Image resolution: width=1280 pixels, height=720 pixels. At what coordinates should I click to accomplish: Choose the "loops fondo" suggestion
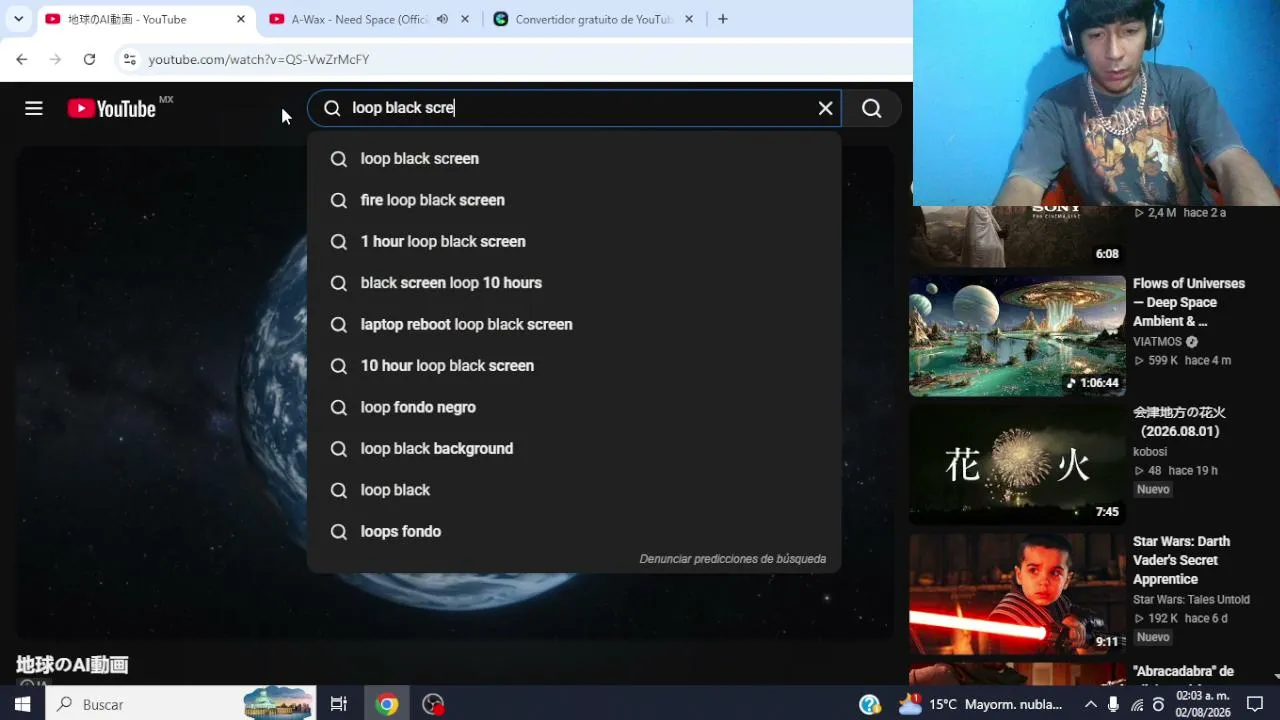574,532
